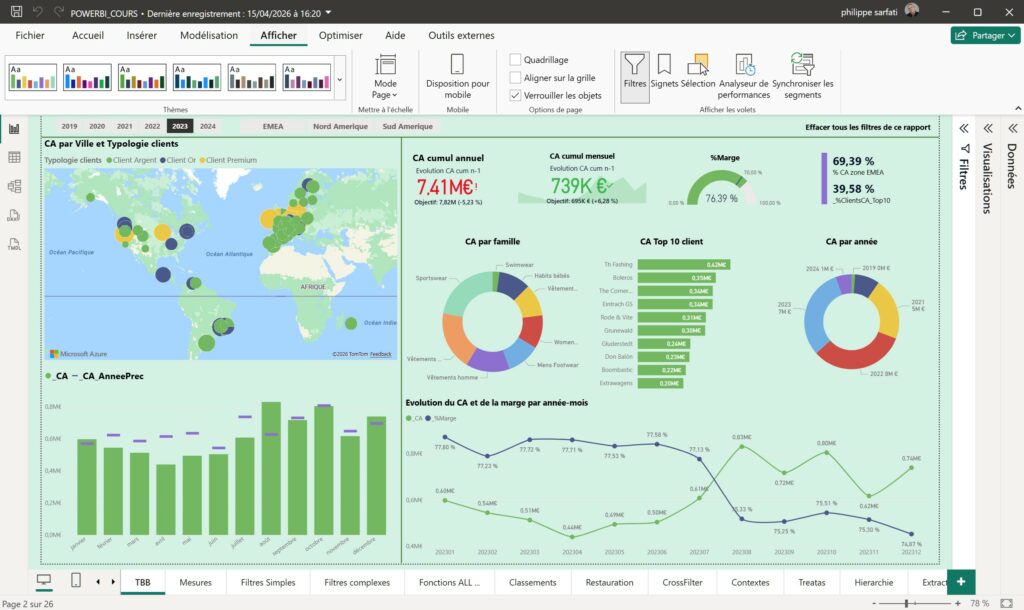This screenshot has width=1024, height=610.
Task: Click the green Partager button
Action: [985, 35]
